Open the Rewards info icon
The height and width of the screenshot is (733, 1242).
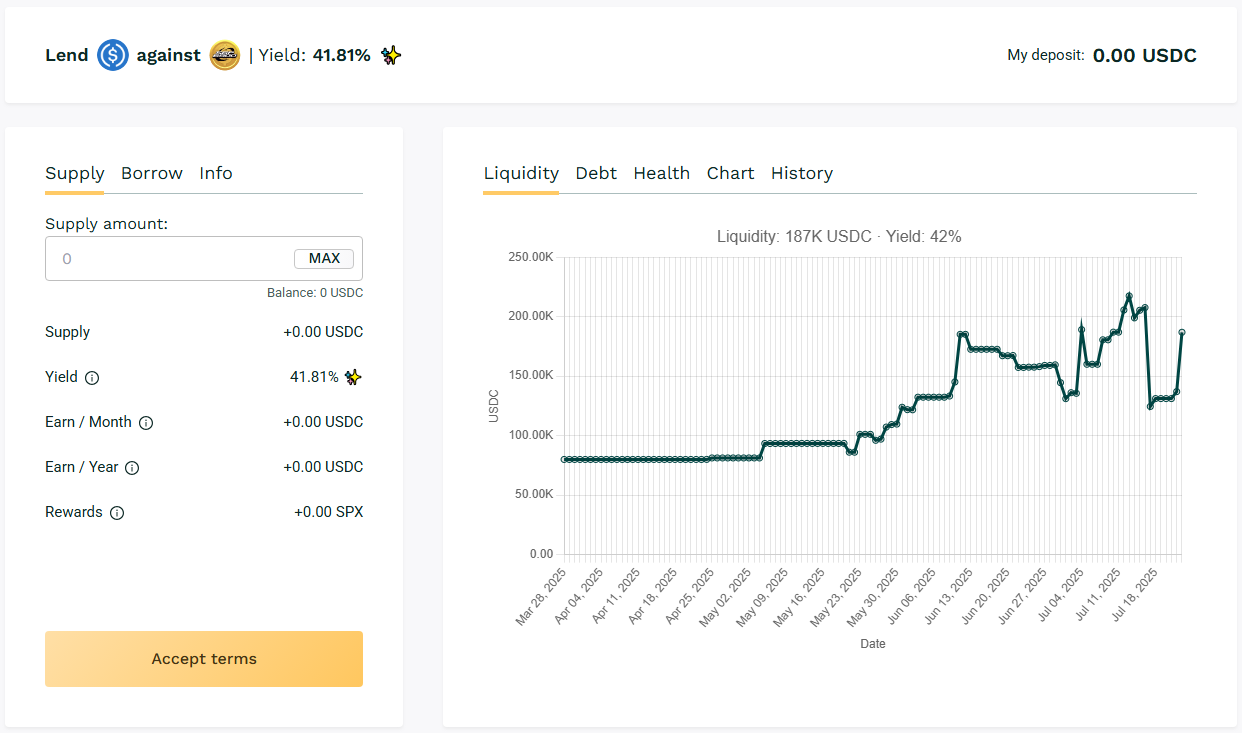(117, 513)
